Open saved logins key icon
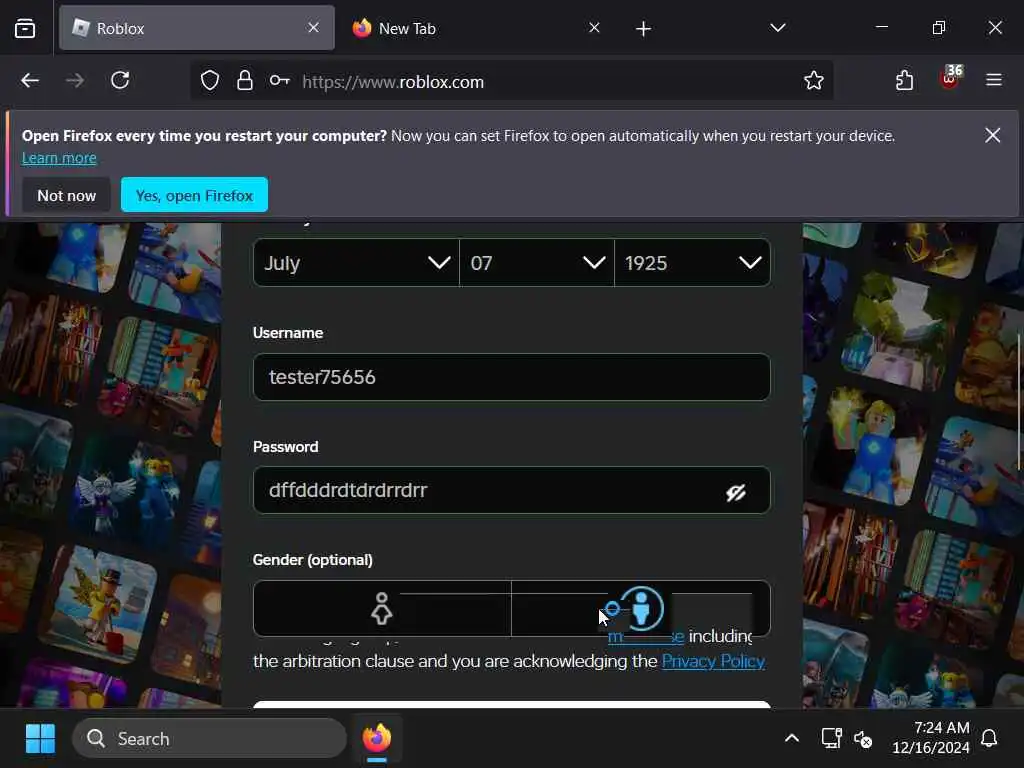Image resolution: width=1024 pixels, height=768 pixels. coord(280,80)
